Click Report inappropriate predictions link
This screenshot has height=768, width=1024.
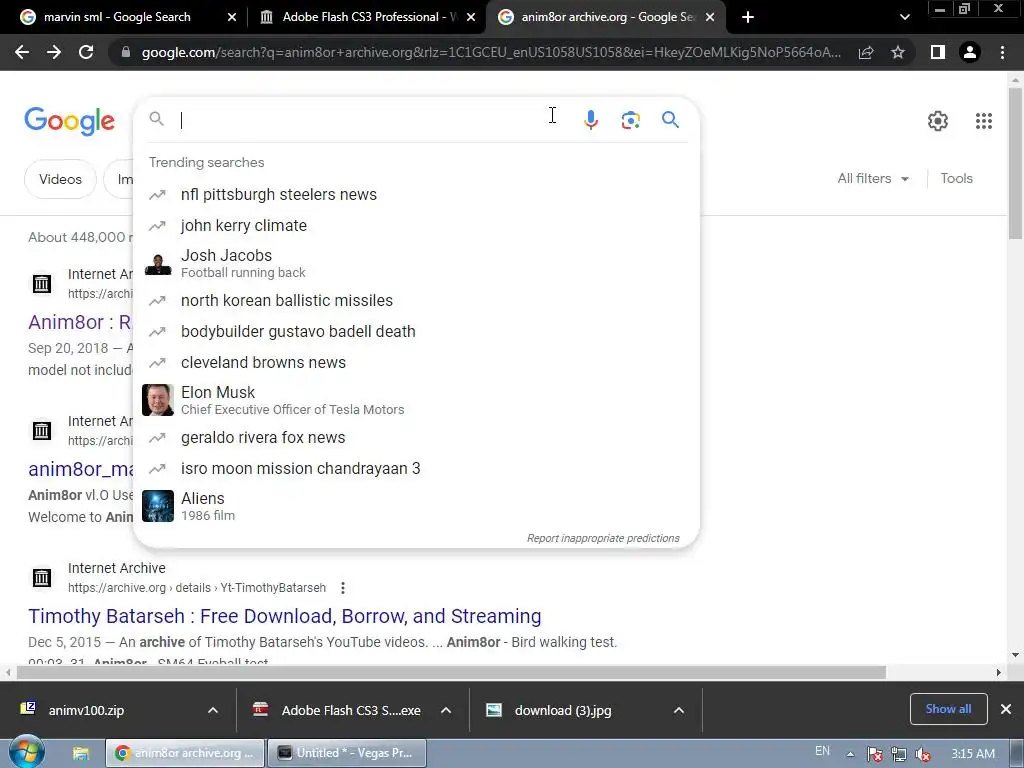(603, 538)
